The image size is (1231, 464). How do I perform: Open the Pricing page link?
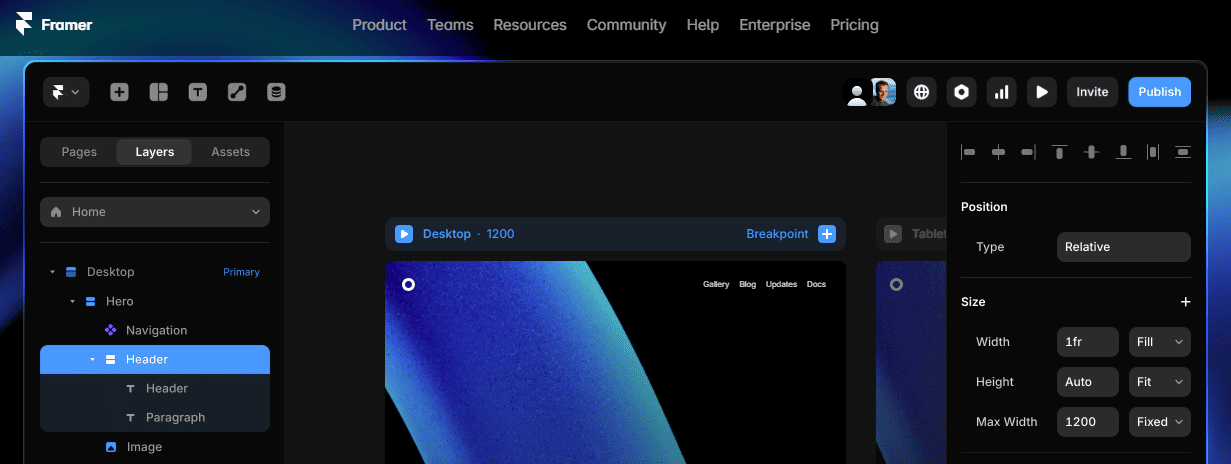coord(855,25)
